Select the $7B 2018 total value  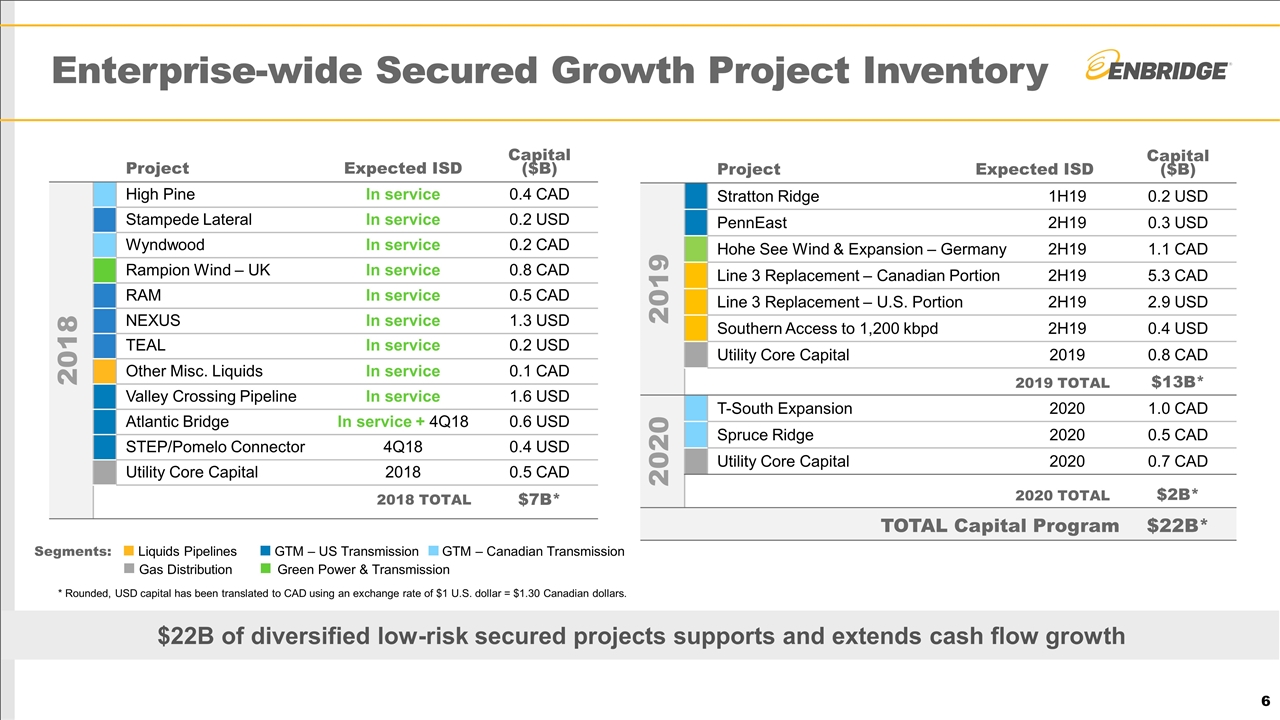click(538, 500)
